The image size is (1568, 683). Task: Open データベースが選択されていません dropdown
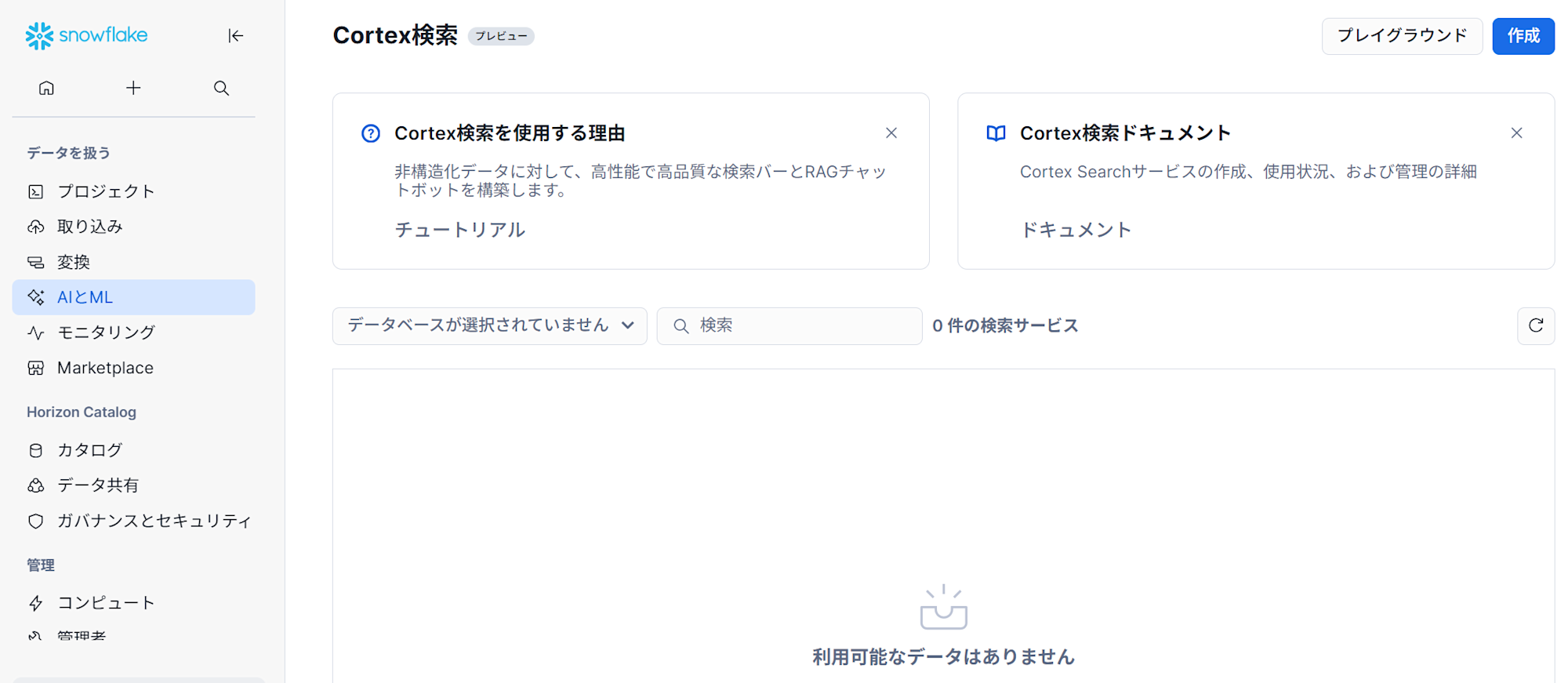[490, 325]
